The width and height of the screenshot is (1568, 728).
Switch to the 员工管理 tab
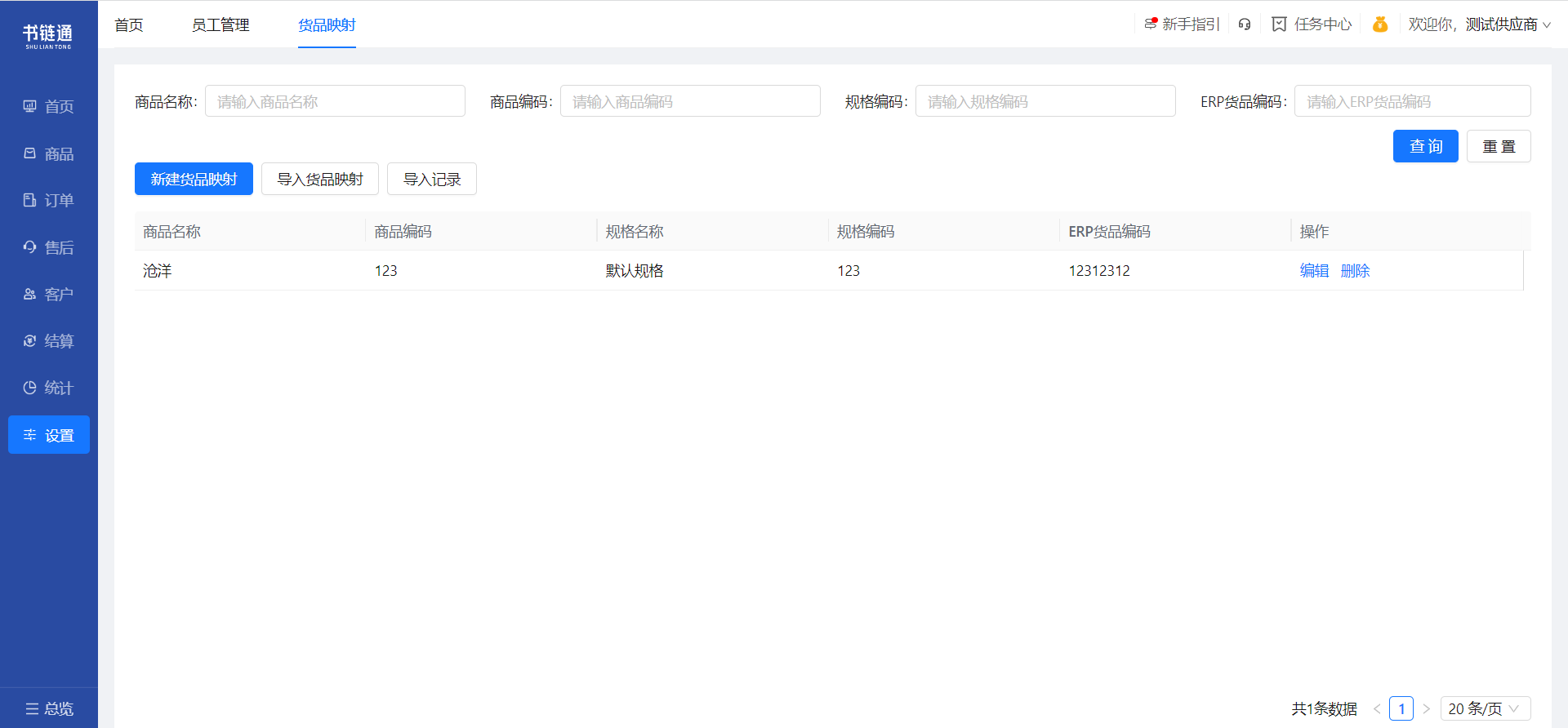220,25
